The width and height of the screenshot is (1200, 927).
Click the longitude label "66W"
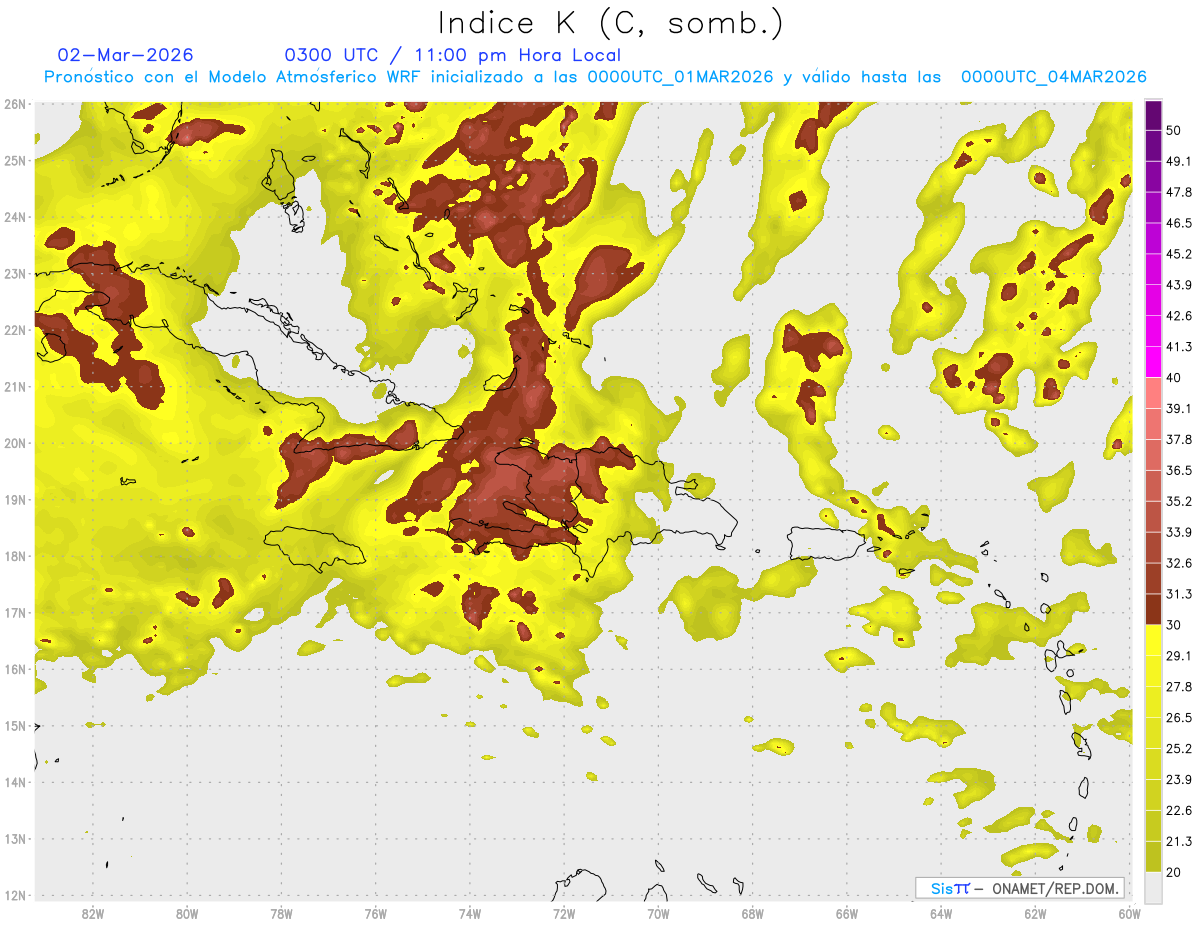pyautogui.click(x=847, y=914)
